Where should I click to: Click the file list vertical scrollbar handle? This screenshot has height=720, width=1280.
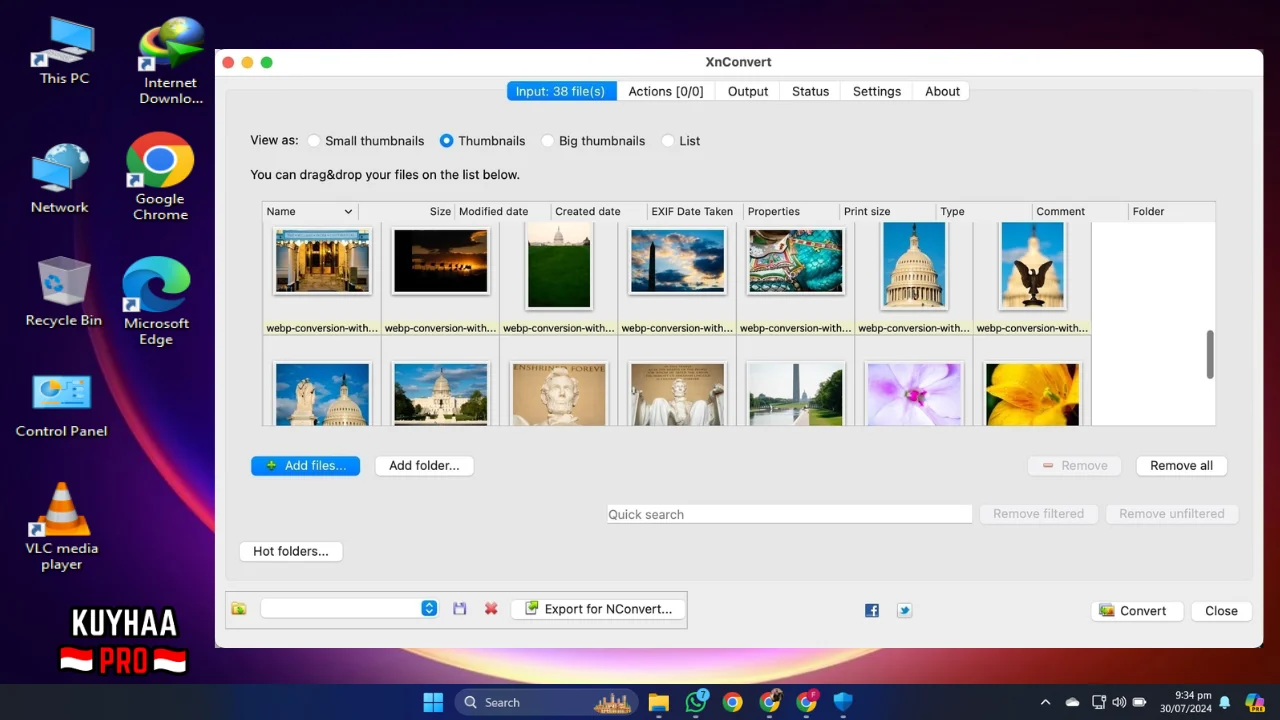[x=1210, y=355]
